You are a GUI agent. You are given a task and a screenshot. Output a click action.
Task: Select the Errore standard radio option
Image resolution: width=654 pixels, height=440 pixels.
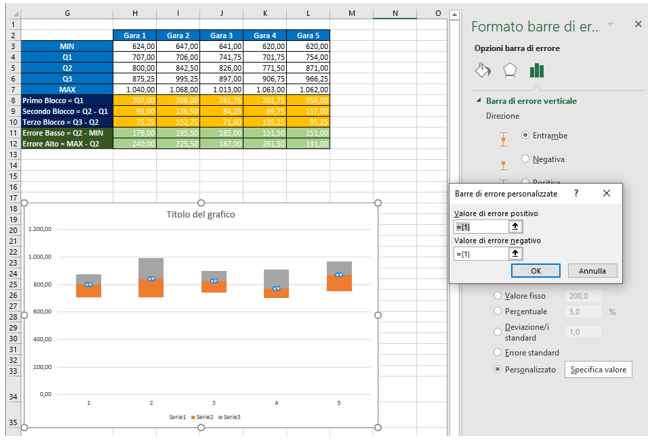click(500, 352)
